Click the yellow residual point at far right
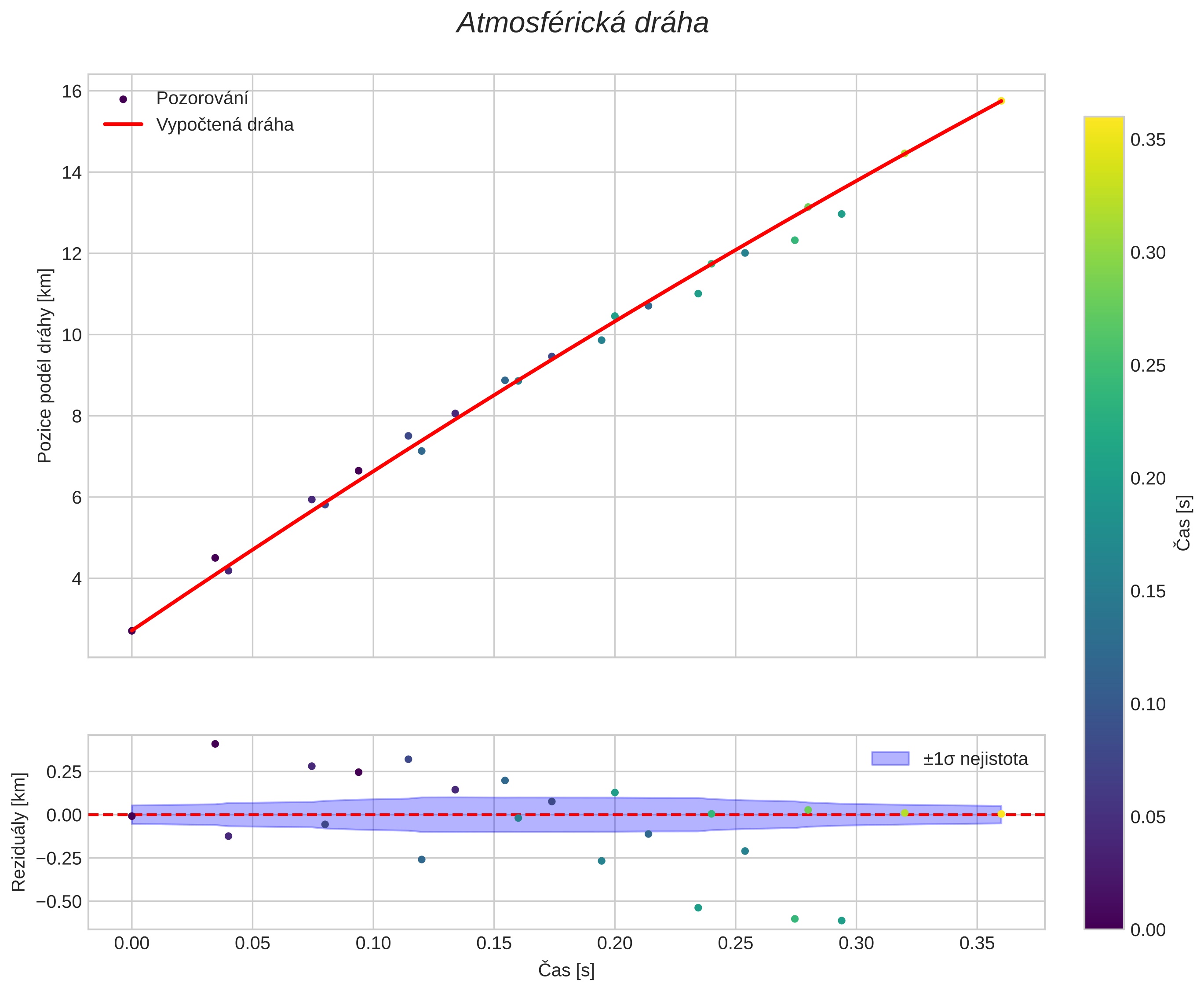This screenshot has width=1204, height=991. (1001, 814)
